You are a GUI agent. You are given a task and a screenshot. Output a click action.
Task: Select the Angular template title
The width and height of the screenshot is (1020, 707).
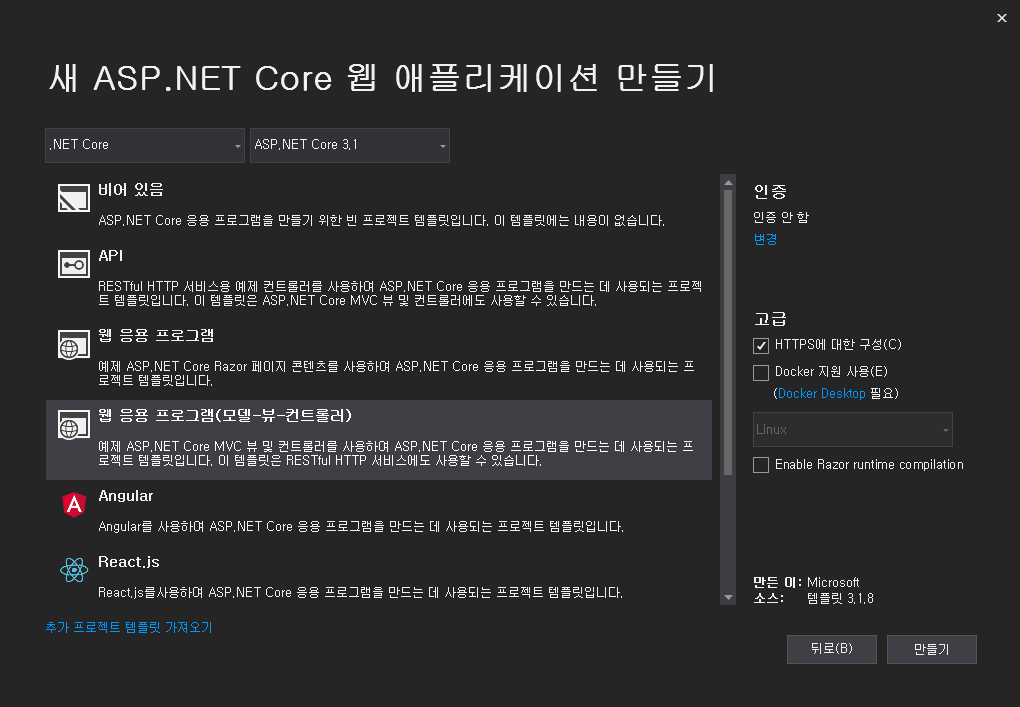pyautogui.click(x=126, y=496)
